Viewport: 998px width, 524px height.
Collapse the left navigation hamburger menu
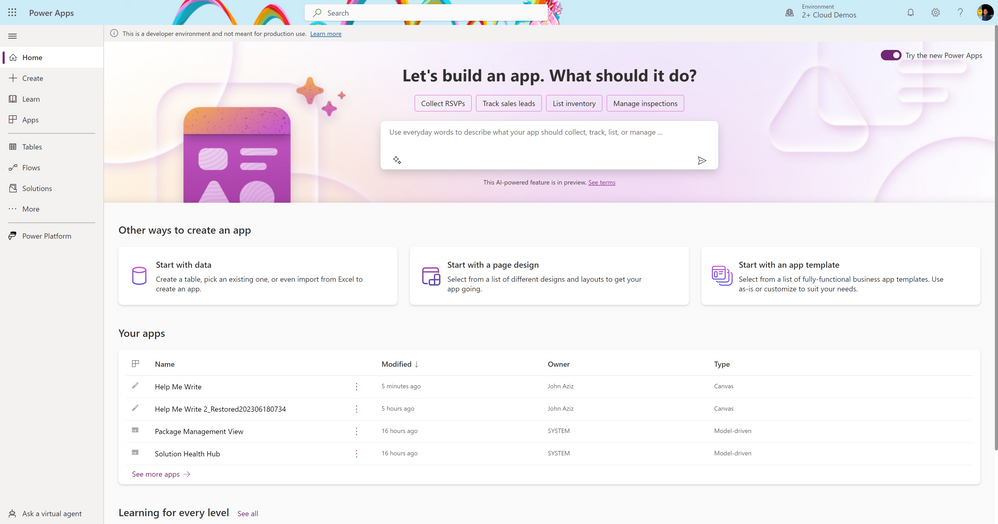[x=13, y=36]
